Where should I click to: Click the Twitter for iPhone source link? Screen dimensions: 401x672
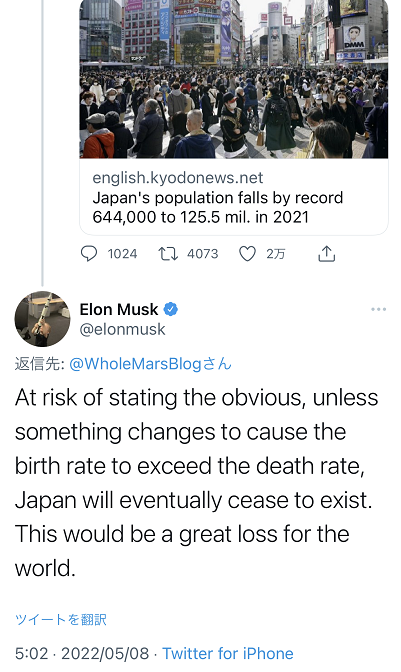(228, 654)
